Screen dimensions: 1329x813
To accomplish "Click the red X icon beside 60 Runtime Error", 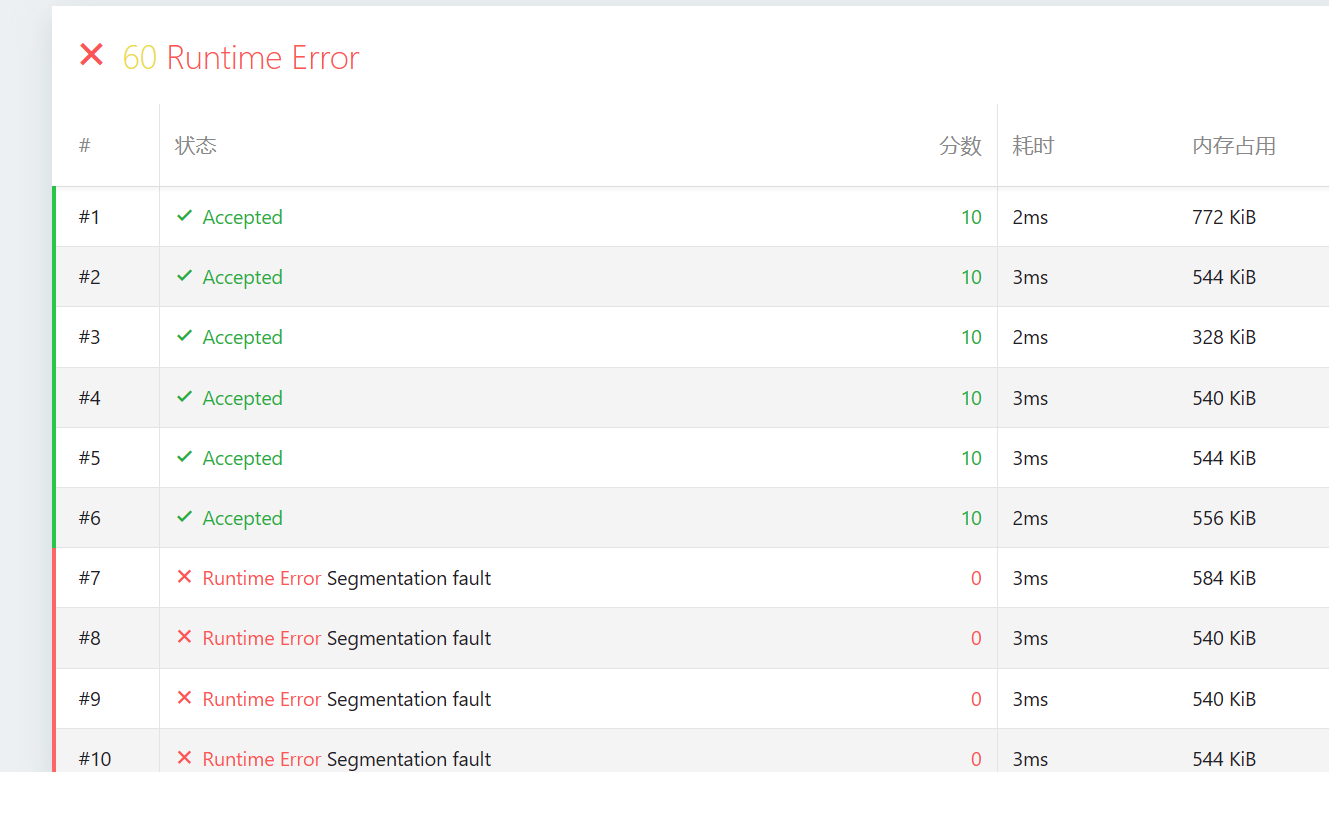I will (x=91, y=56).
